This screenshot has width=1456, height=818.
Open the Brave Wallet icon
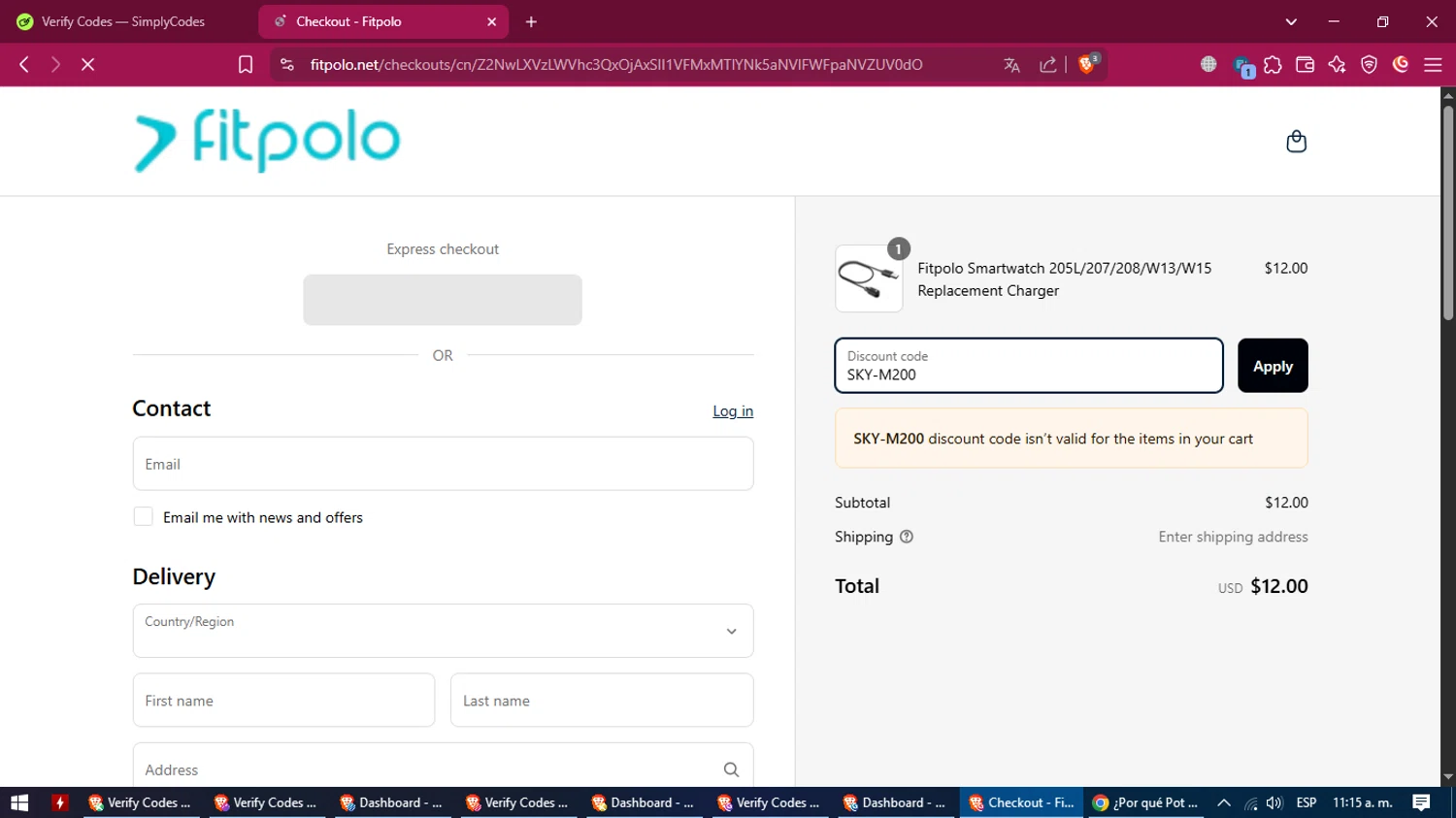click(1305, 64)
